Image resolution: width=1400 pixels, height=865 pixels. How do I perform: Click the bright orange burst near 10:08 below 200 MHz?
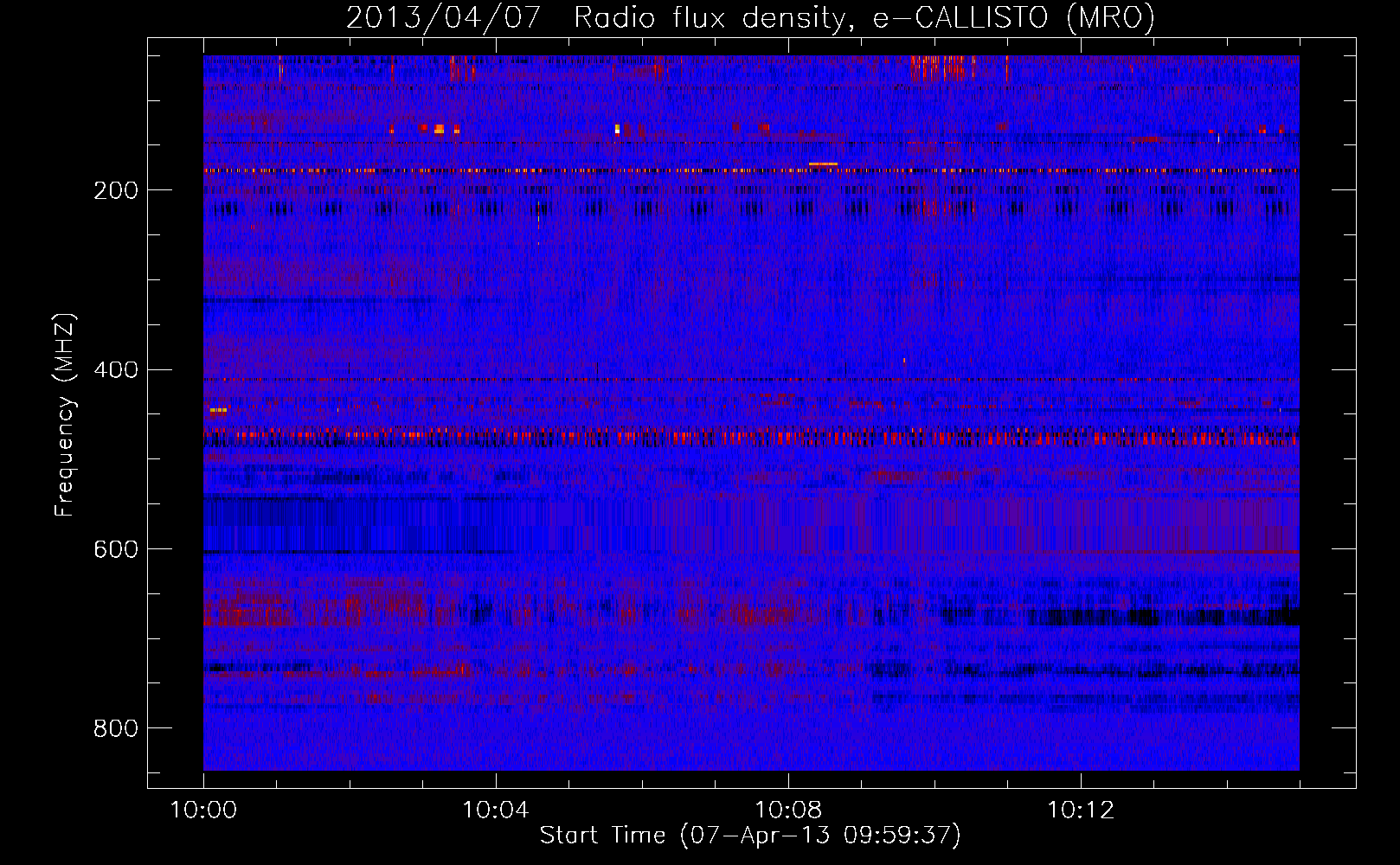(x=823, y=163)
